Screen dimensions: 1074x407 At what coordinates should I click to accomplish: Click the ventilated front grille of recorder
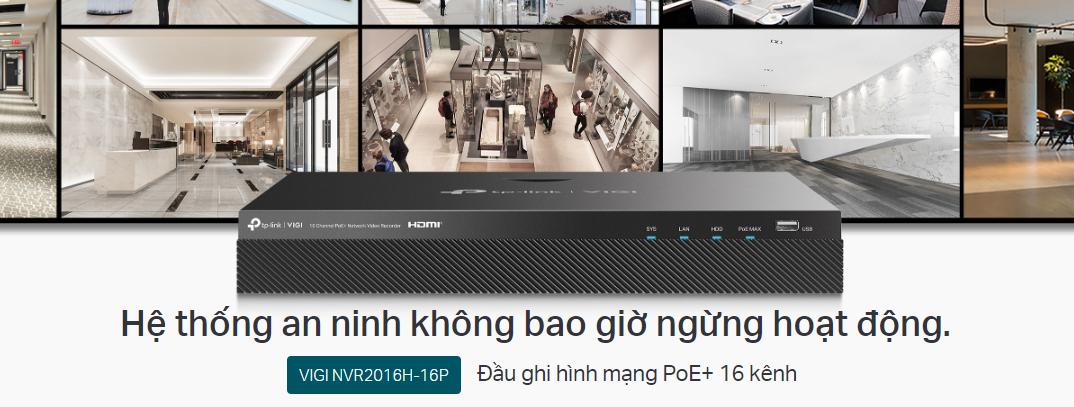click(540, 268)
